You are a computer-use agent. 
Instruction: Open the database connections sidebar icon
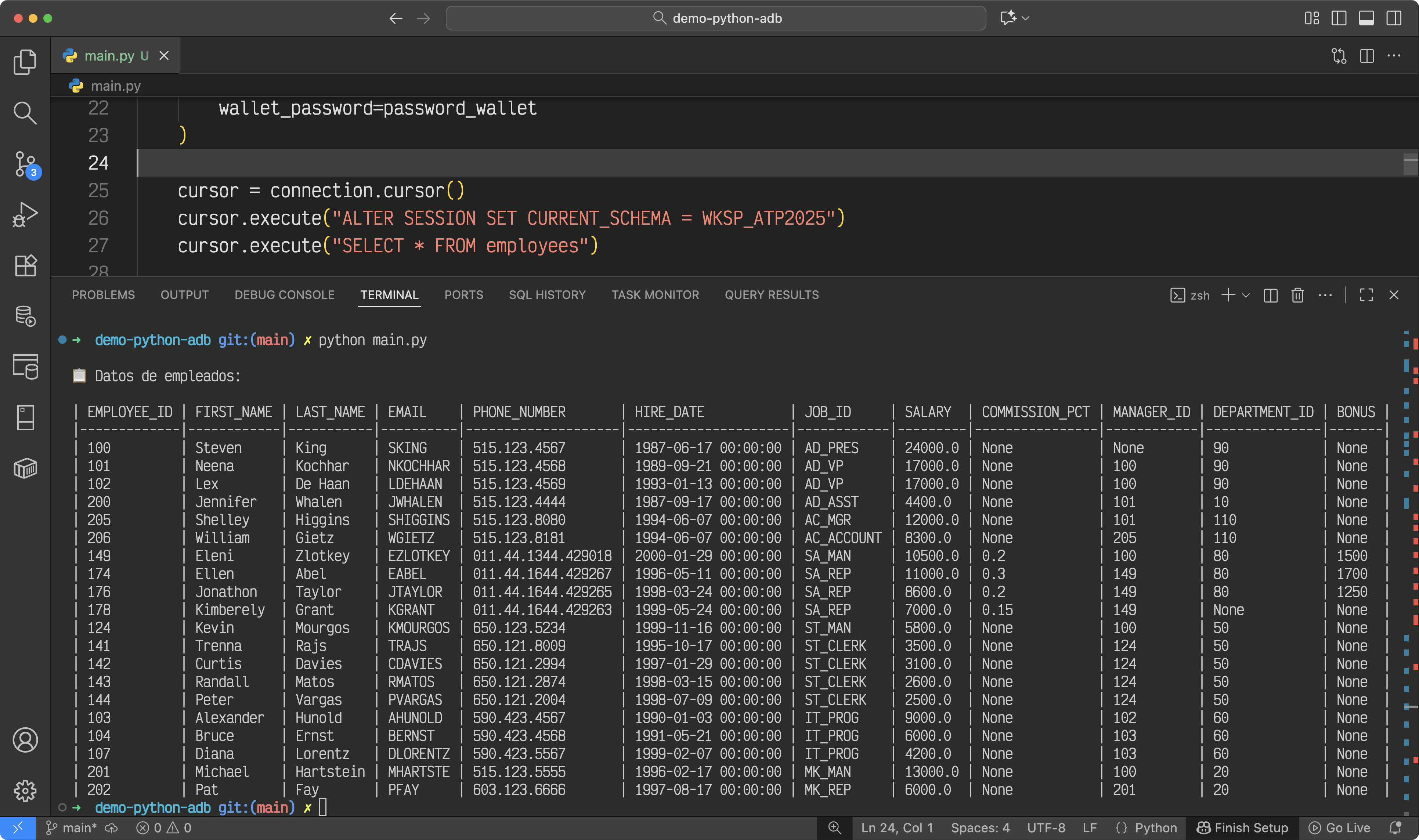(25, 316)
